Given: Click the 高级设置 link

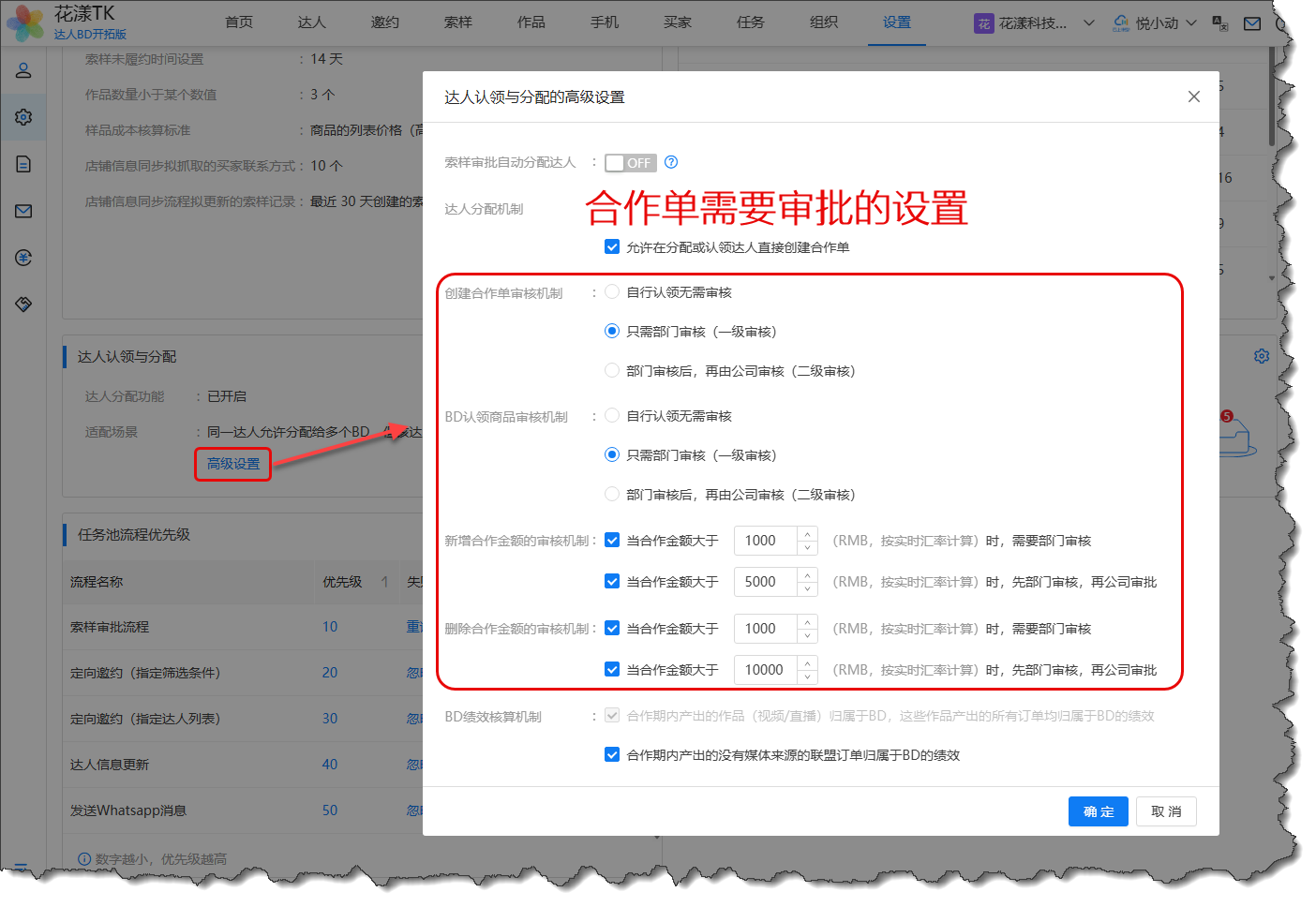Looking at the screenshot, I should 233,464.
